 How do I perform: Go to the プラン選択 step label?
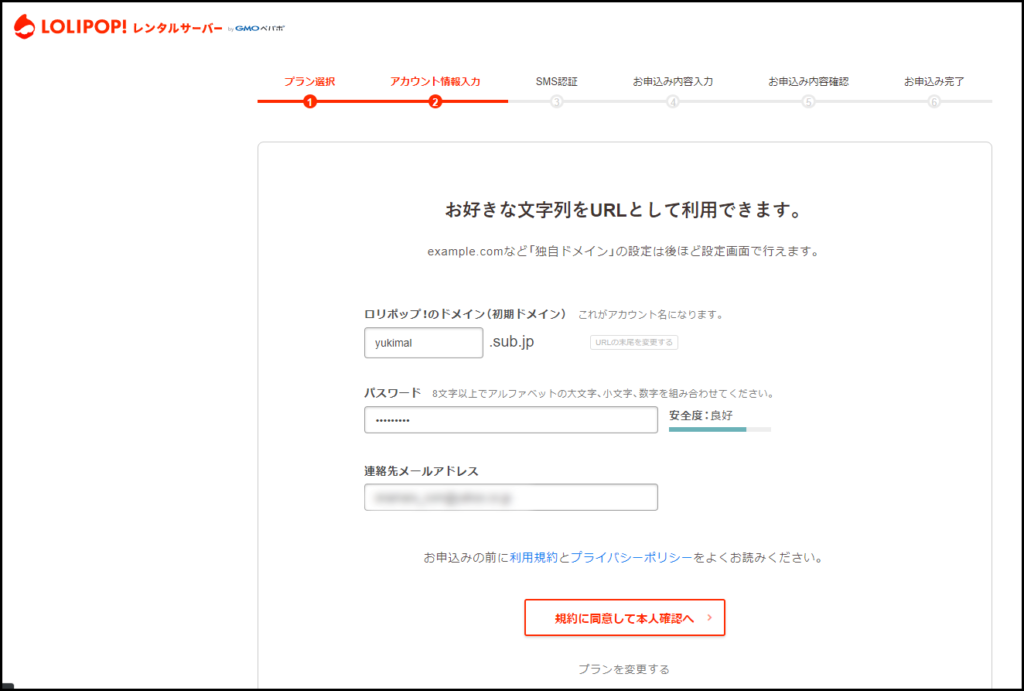click(x=309, y=81)
